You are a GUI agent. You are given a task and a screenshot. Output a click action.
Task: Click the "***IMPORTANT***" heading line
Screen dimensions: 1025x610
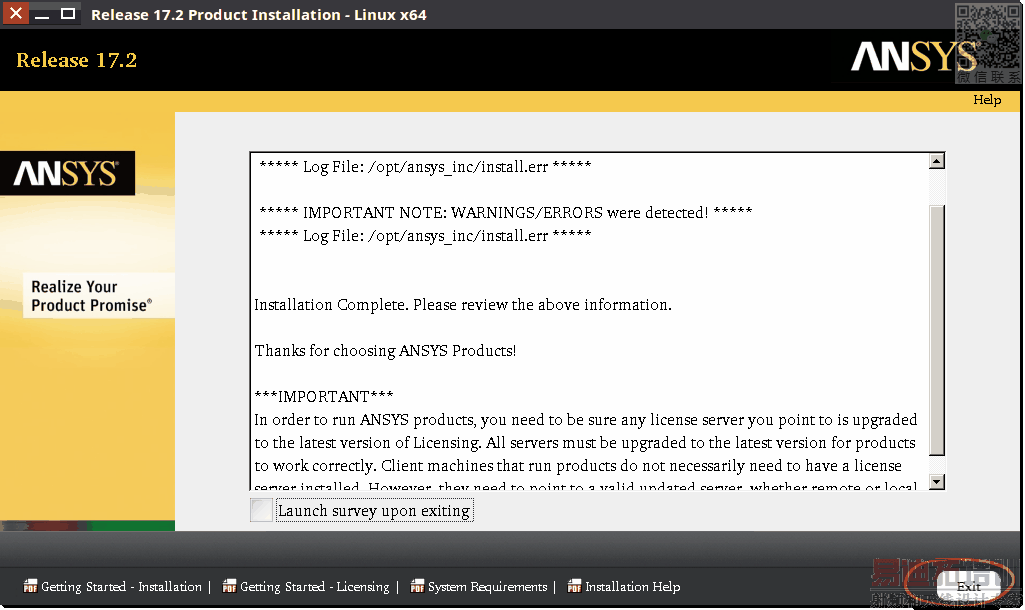(324, 397)
